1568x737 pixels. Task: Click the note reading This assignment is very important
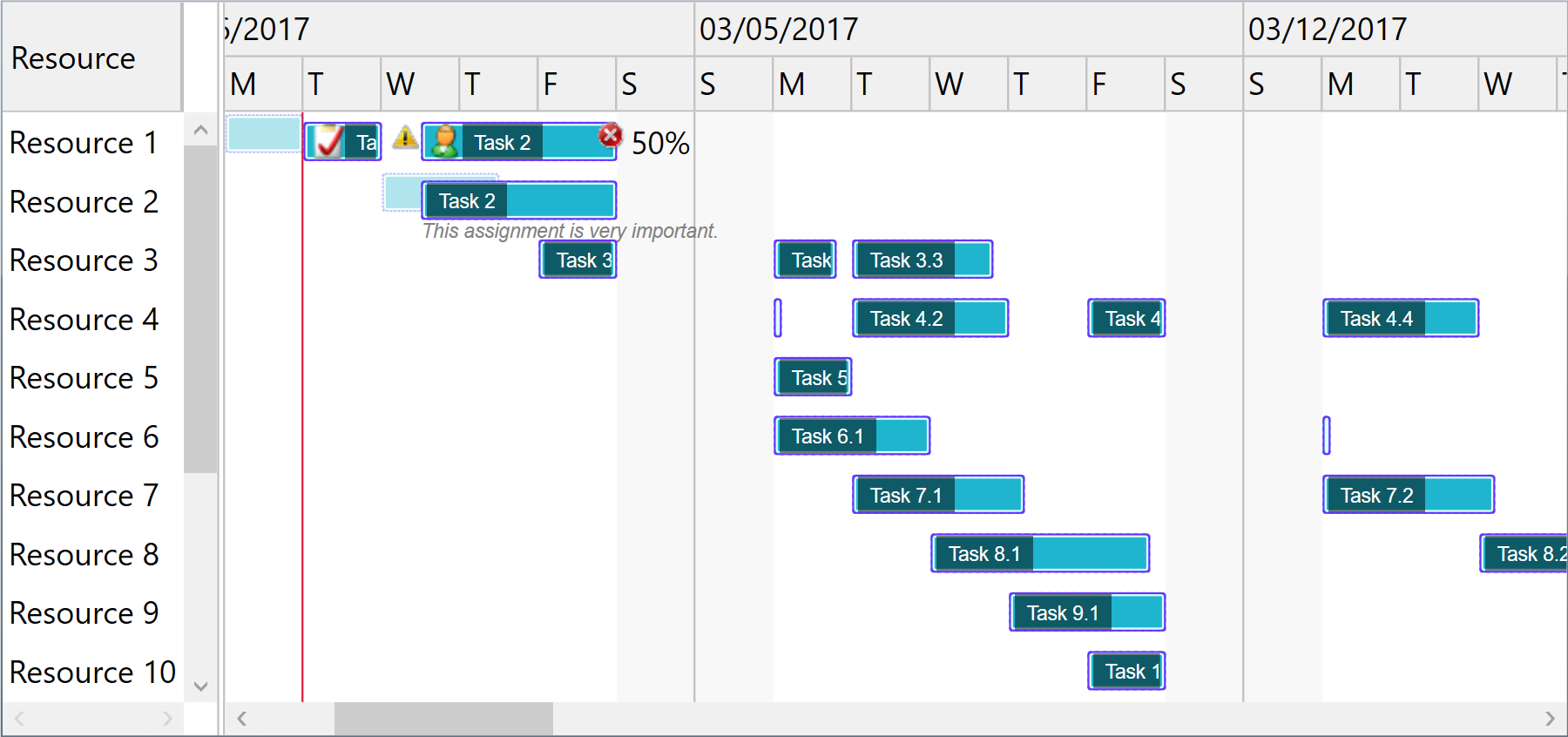[x=570, y=231]
